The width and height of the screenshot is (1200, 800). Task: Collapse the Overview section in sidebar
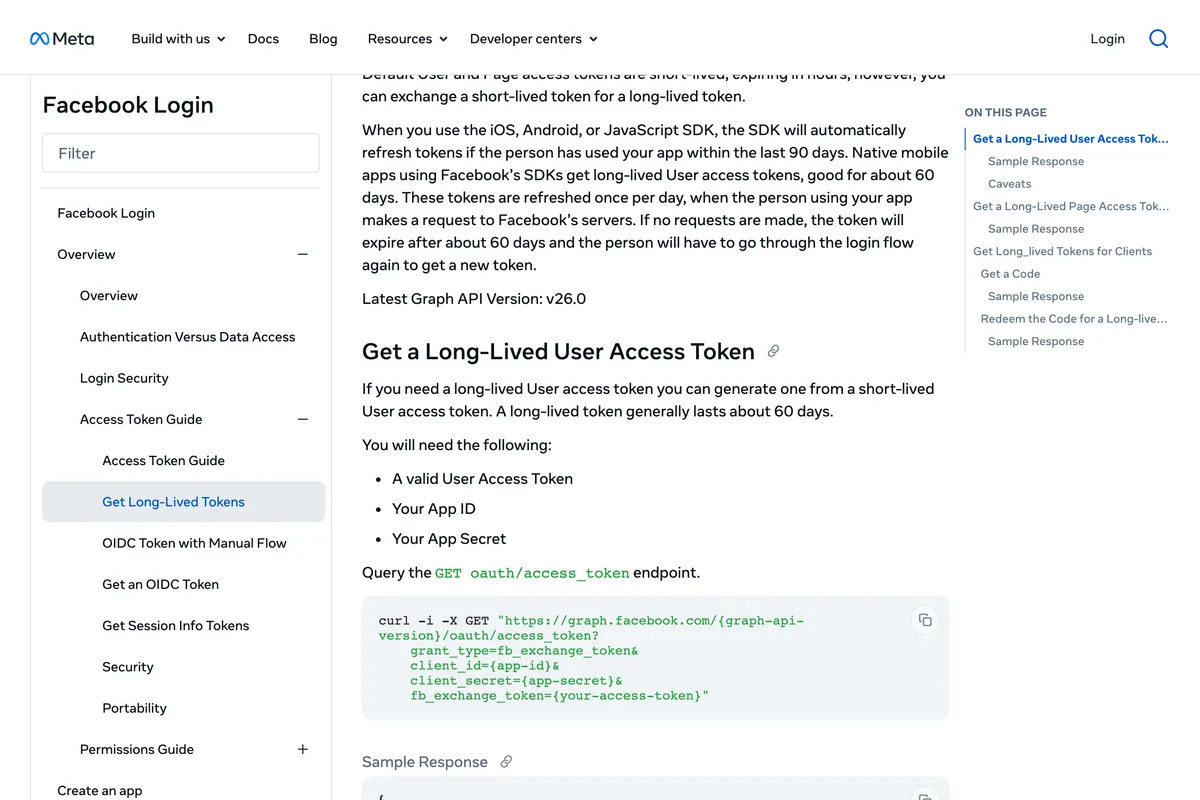click(x=303, y=255)
